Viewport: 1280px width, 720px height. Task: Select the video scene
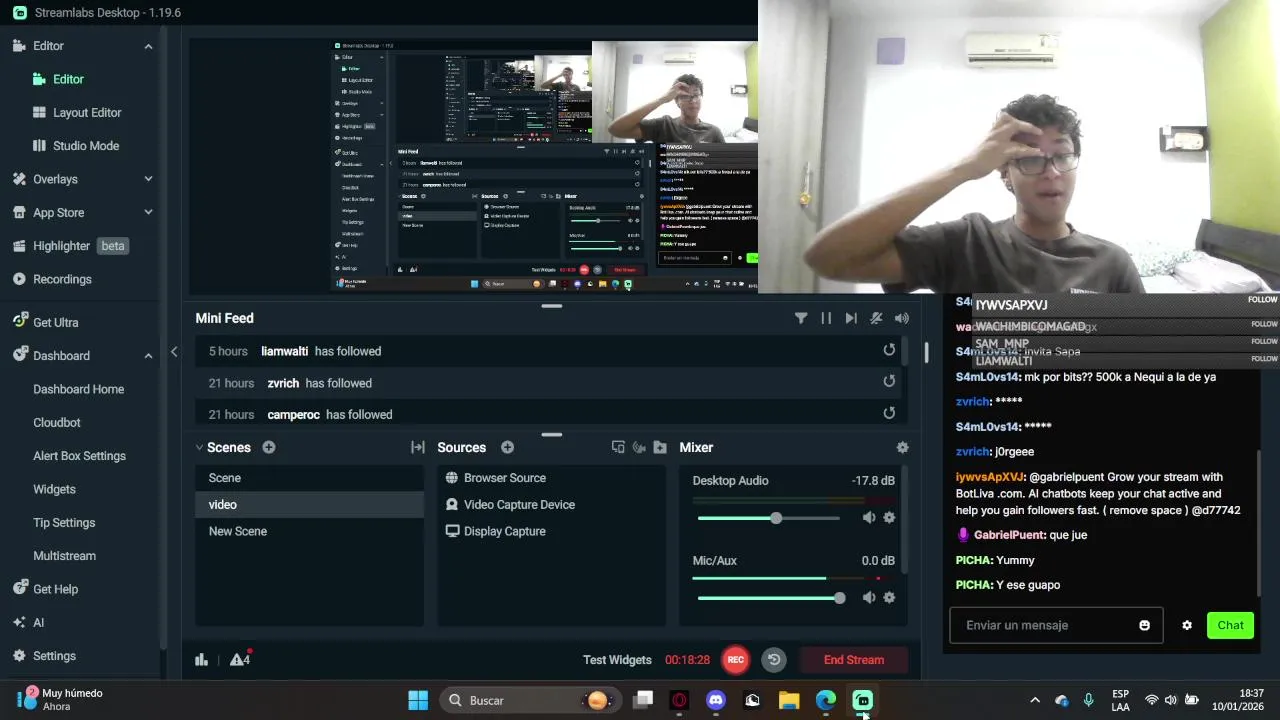click(310, 505)
